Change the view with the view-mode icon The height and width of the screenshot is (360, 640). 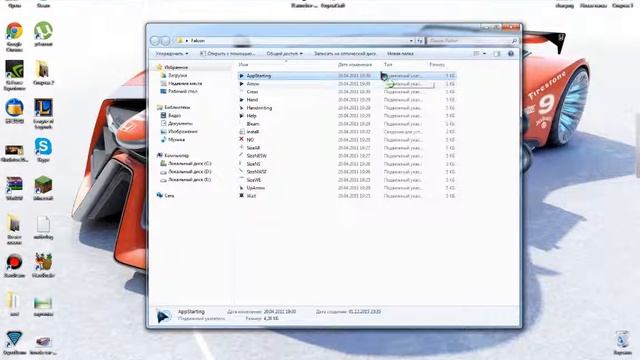tap(476, 53)
